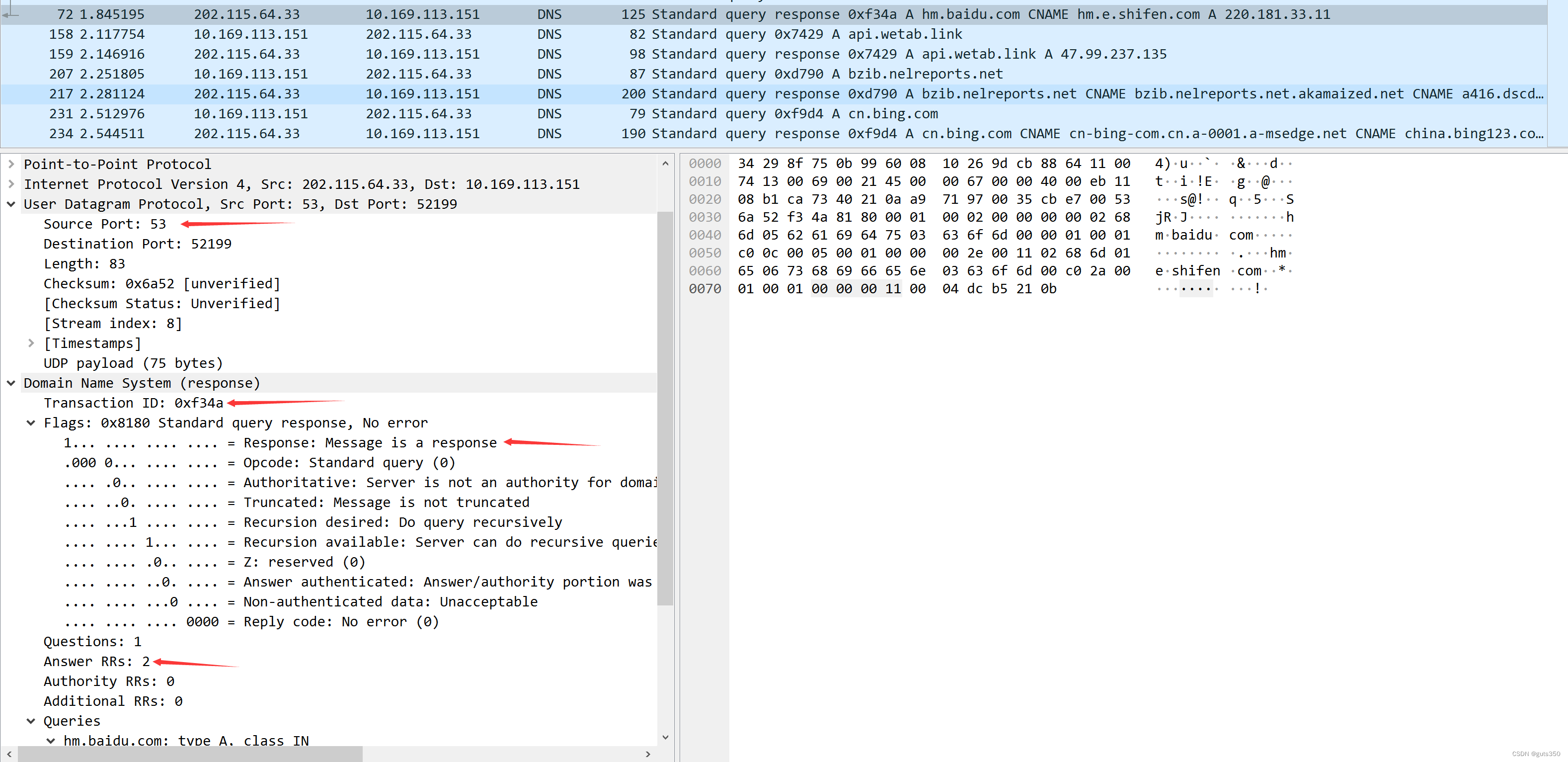Select the Length: 83 field

[x=84, y=264]
